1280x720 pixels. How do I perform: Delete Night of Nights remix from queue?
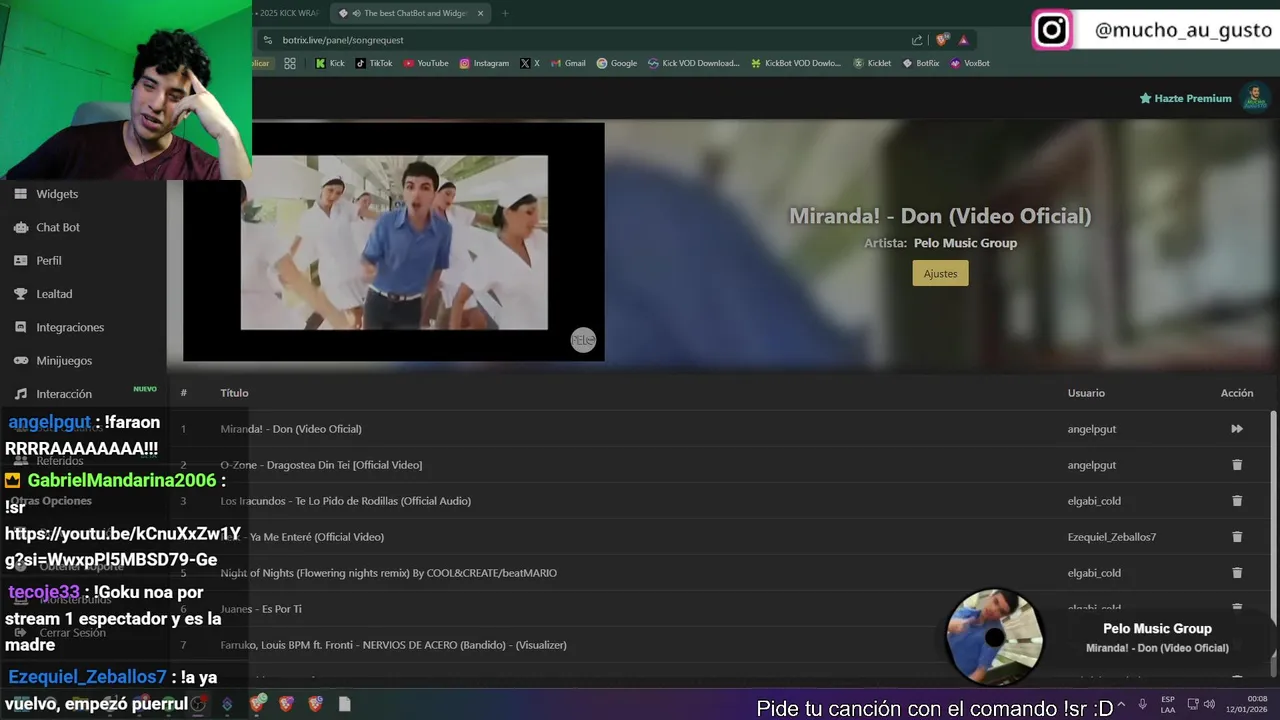click(1237, 573)
